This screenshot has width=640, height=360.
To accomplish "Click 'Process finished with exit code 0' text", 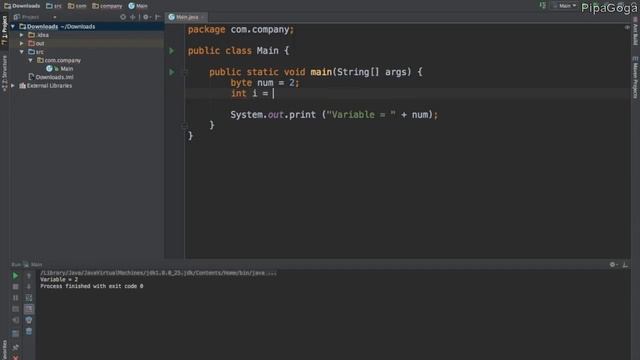I will [x=91, y=286].
